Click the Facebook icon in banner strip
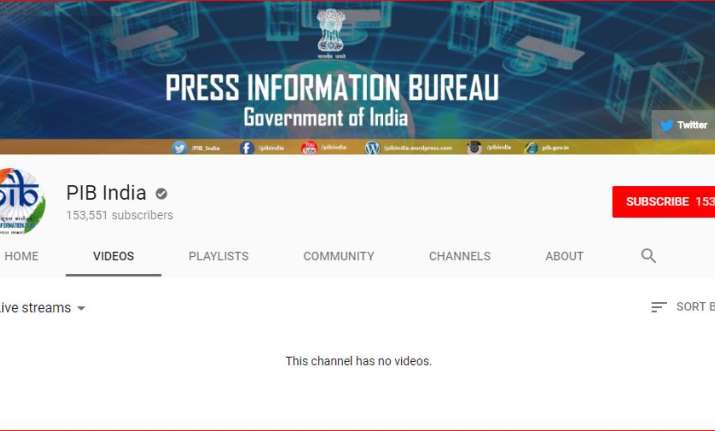The width and height of the screenshot is (715, 431). (x=247, y=148)
